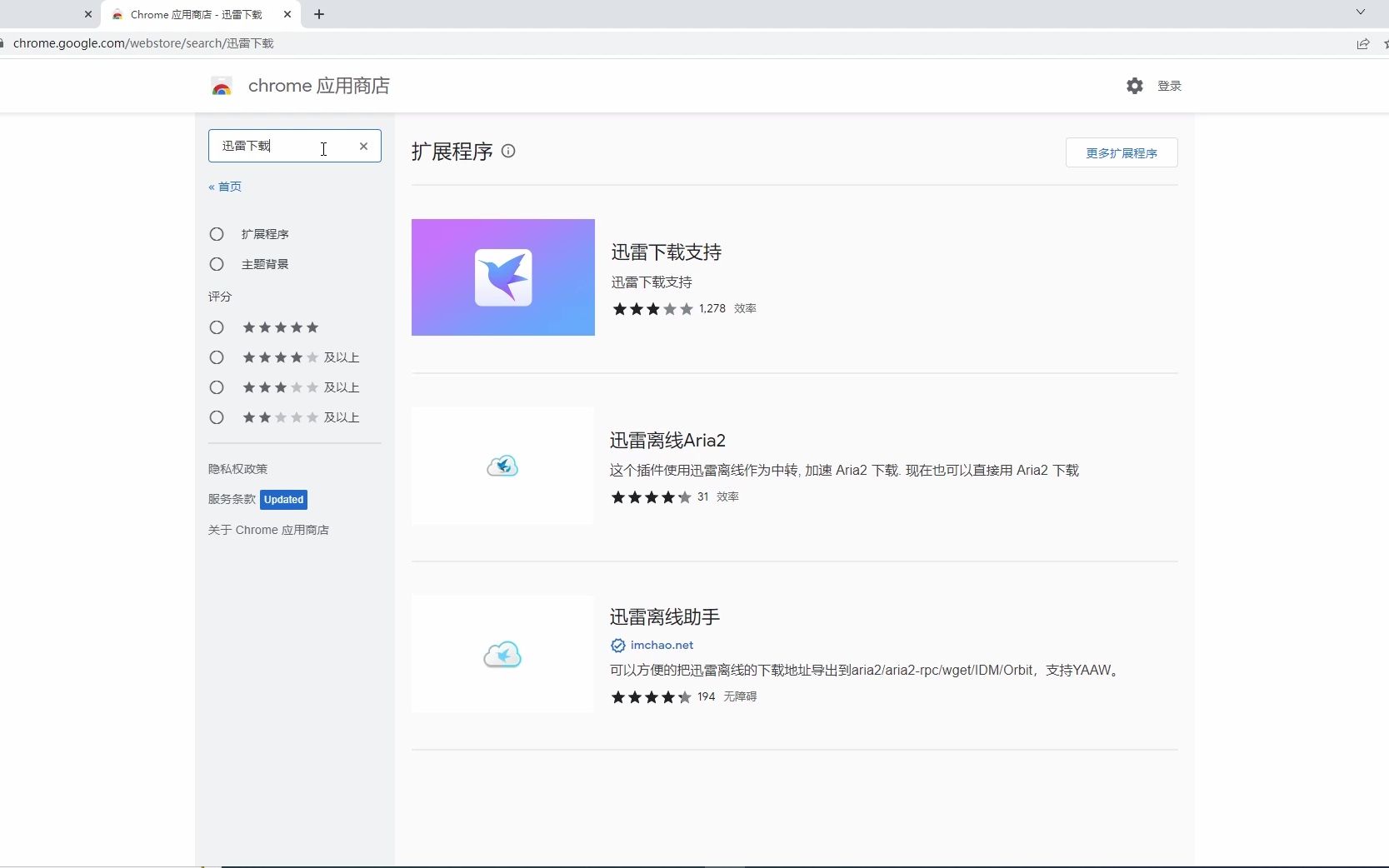
Task: Select the 主题背景 radio filter
Action: [217, 264]
